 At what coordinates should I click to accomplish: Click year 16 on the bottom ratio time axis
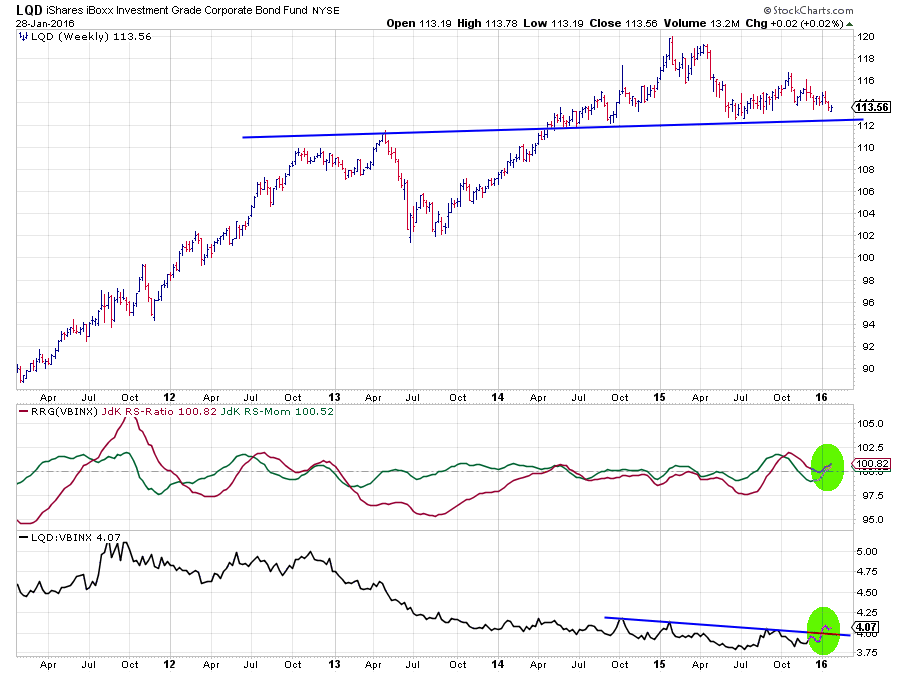[821, 664]
